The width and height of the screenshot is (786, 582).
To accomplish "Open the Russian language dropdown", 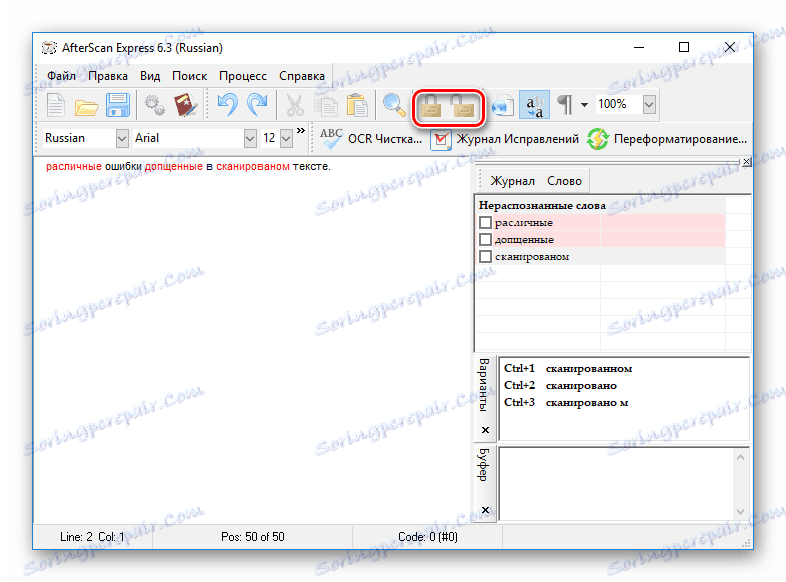I will click(122, 138).
